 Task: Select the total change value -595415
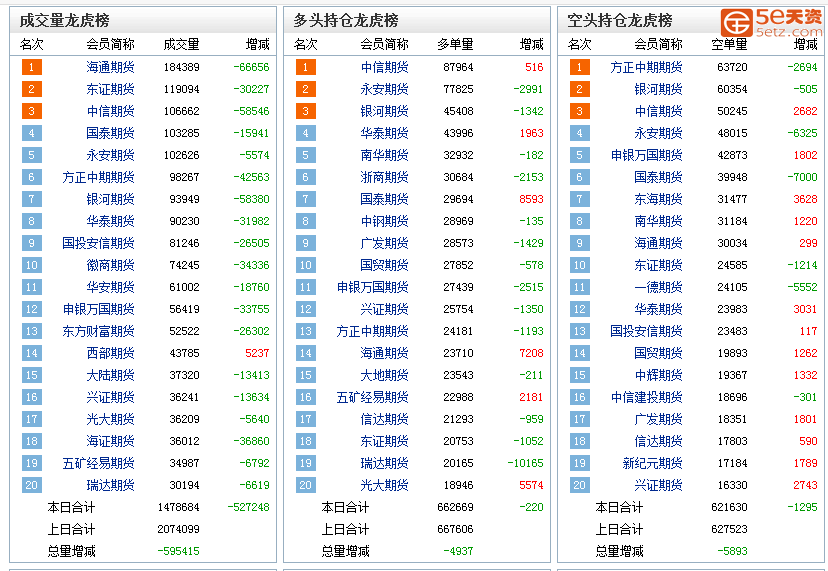[178, 551]
